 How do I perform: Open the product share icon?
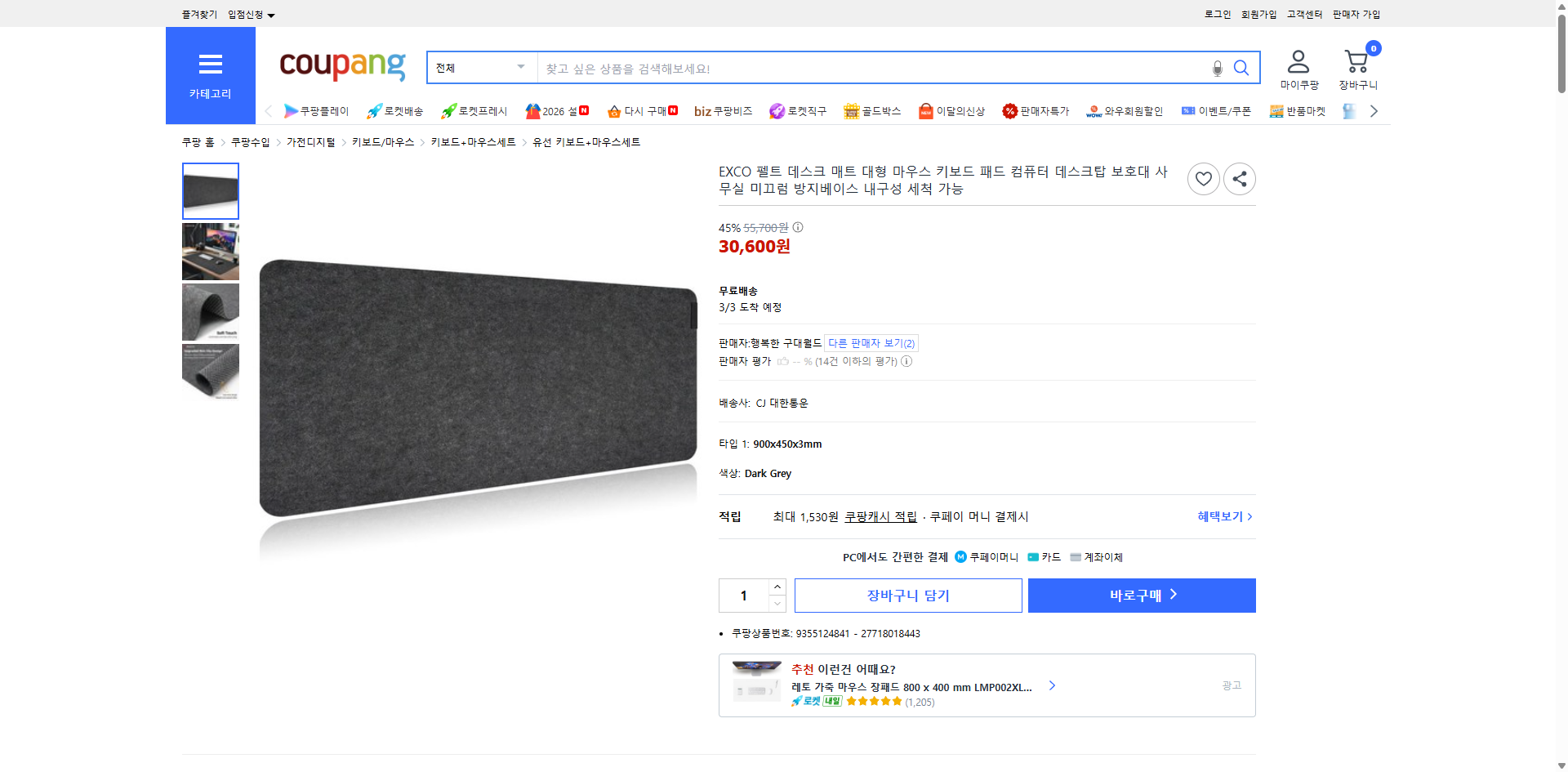click(1239, 178)
